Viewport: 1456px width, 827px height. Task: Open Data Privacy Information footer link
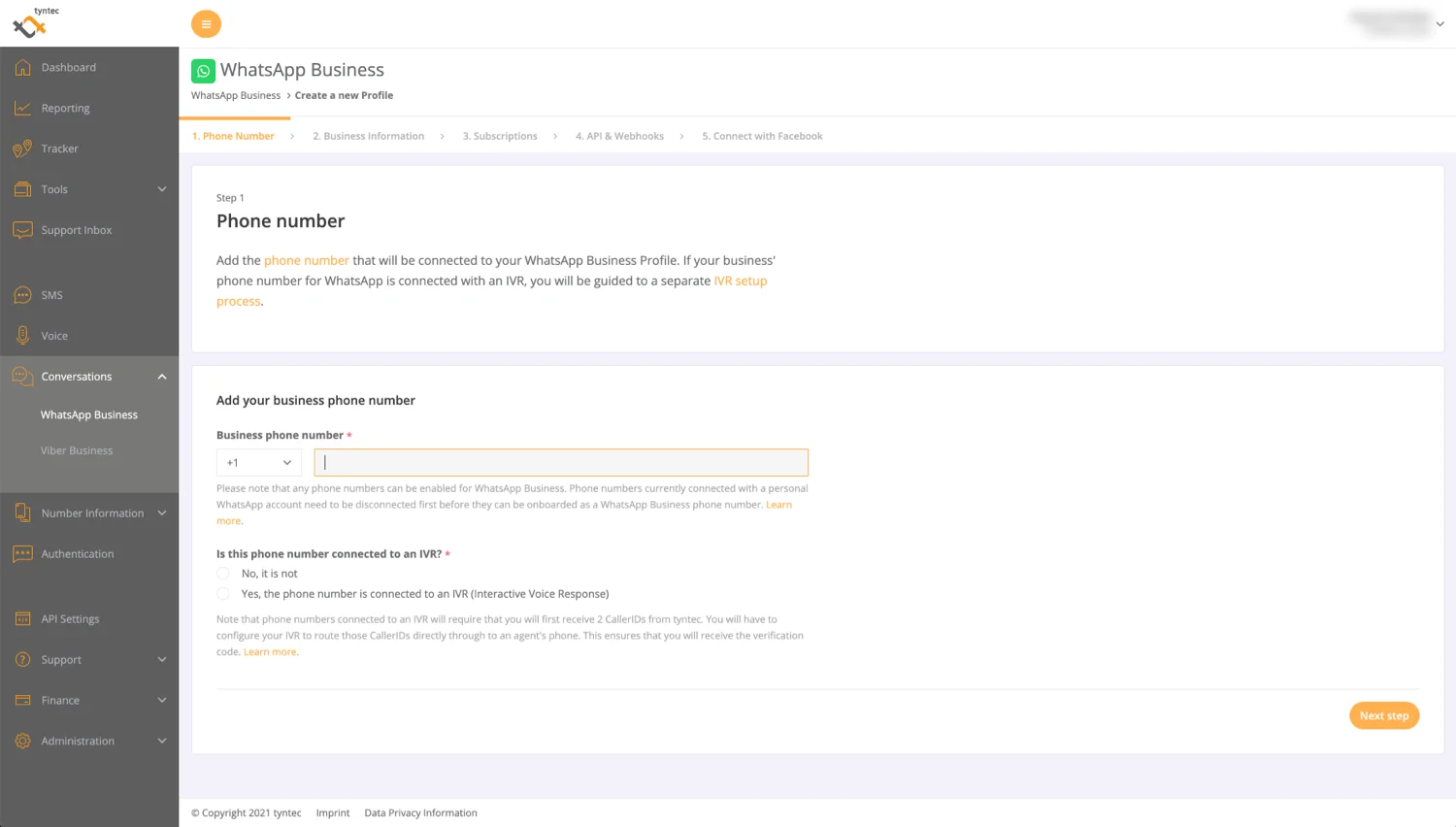pyautogui.click(x=420, y=813)
